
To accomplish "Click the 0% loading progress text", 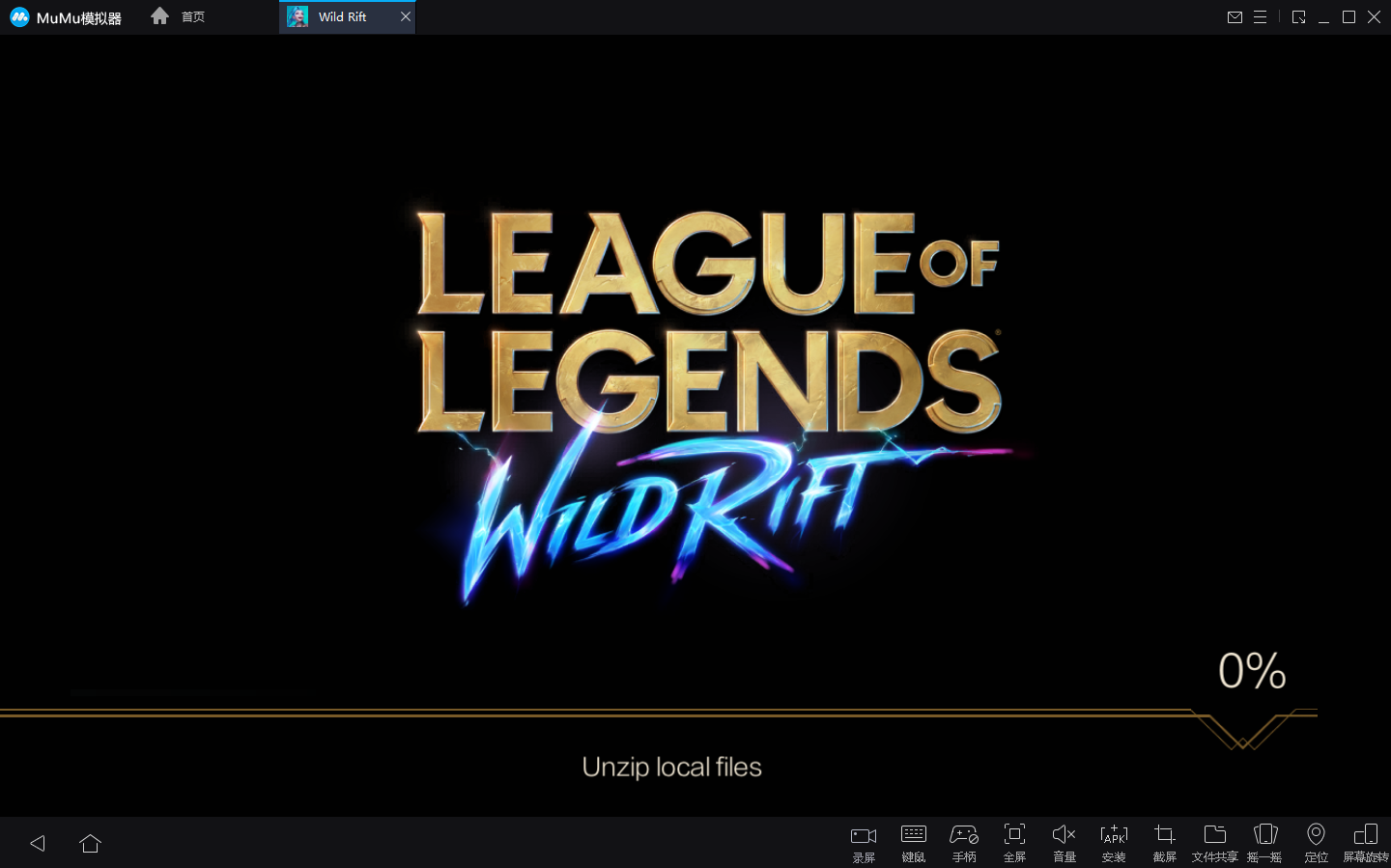I will coord(1252,671).
